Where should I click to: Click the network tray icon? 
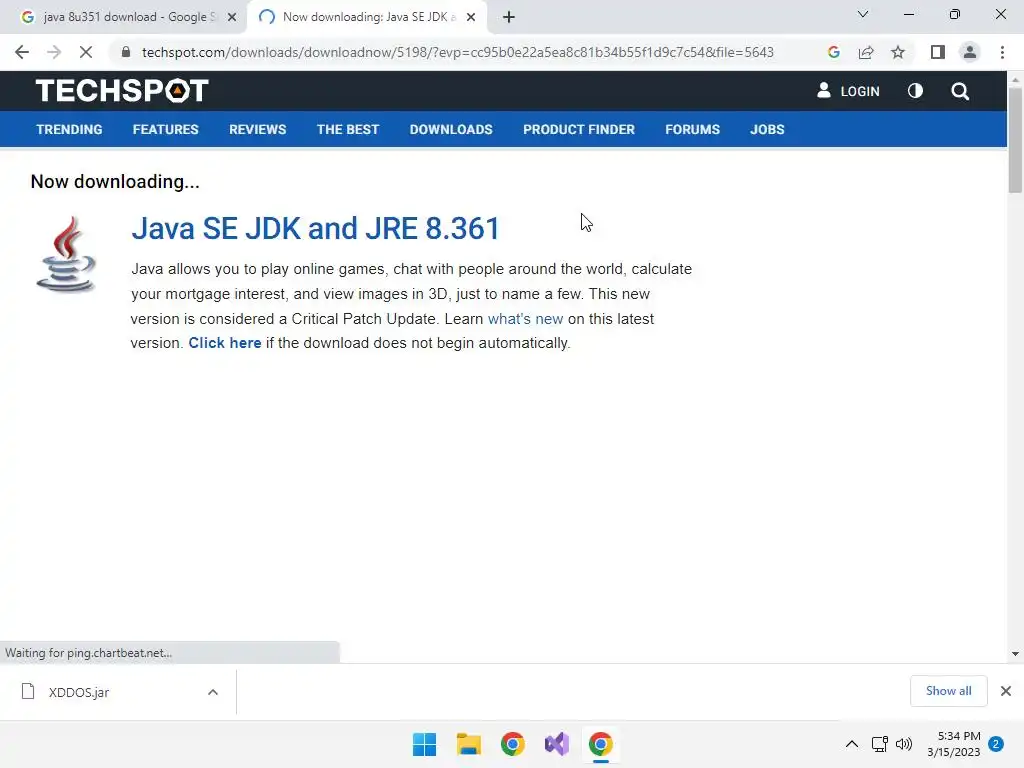880,744
